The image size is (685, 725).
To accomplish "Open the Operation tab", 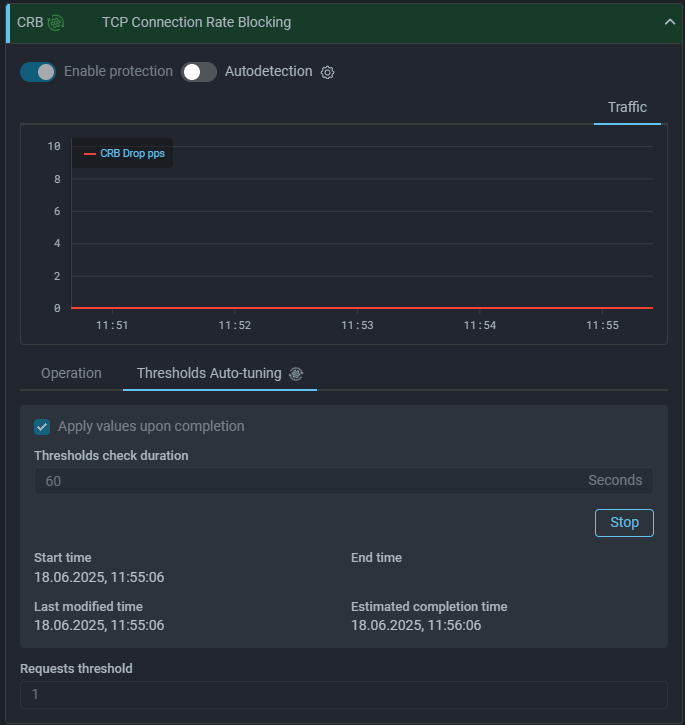I will click(71, 373).
